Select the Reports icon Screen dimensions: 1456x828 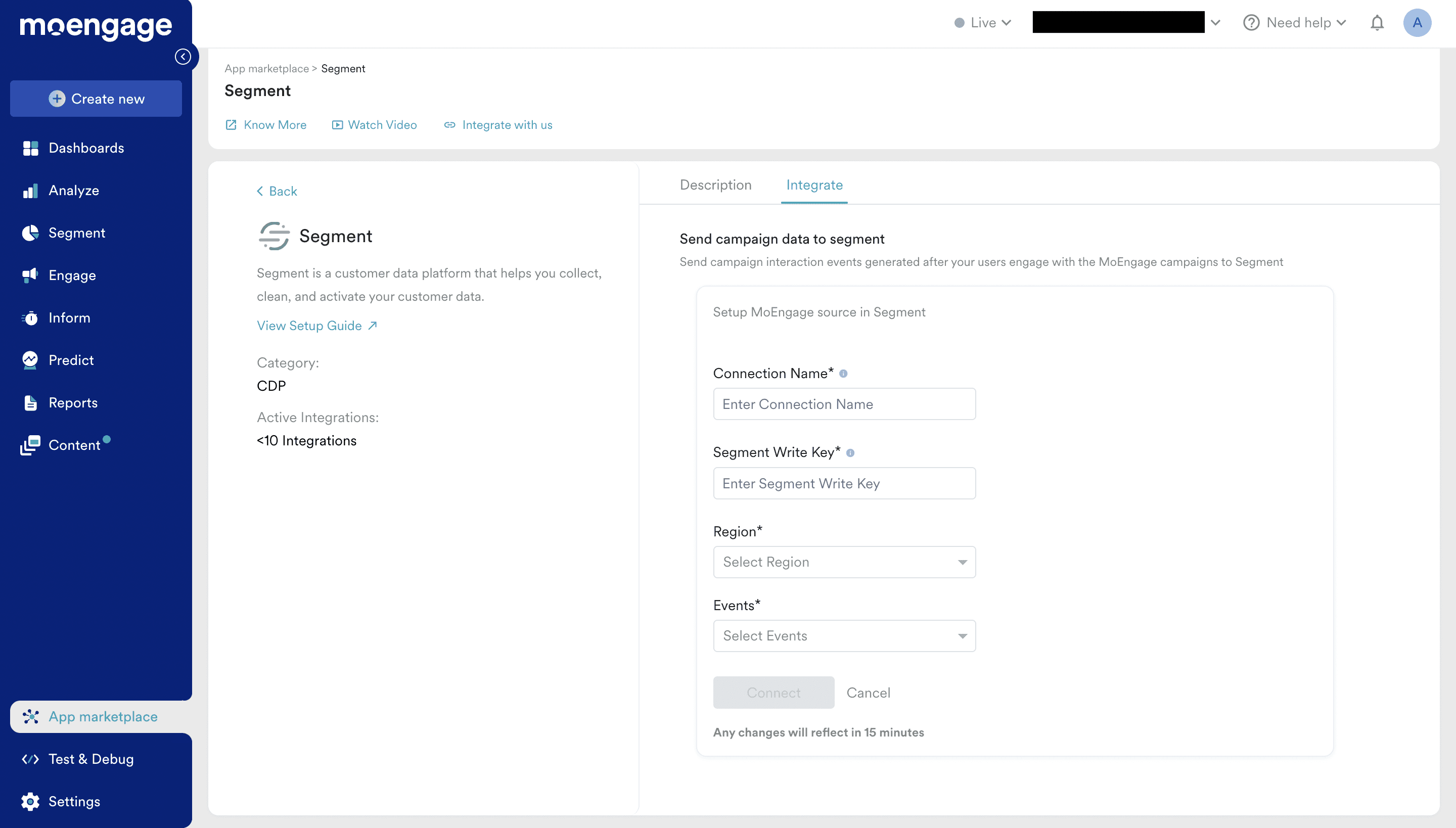tap(30, 402)
